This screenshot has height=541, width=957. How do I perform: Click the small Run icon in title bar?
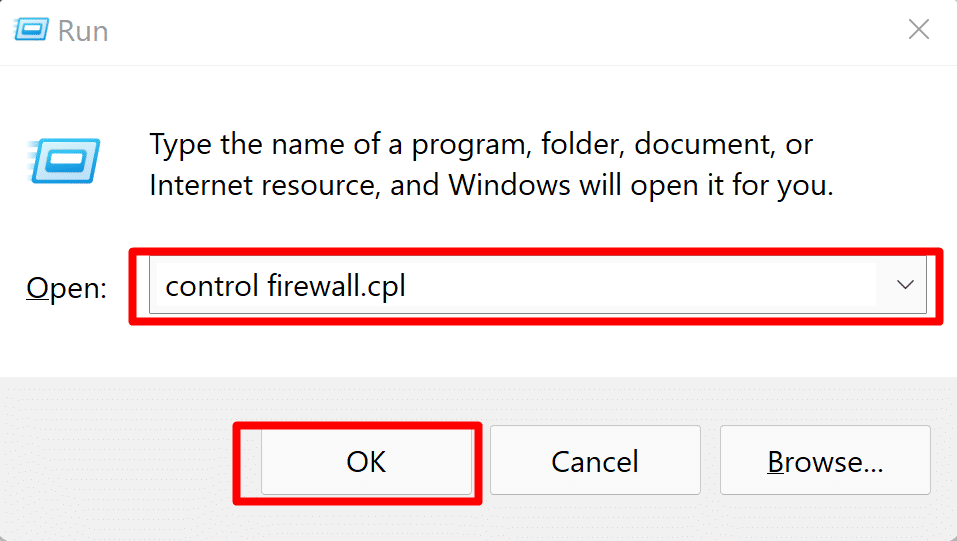pos(32,29)
